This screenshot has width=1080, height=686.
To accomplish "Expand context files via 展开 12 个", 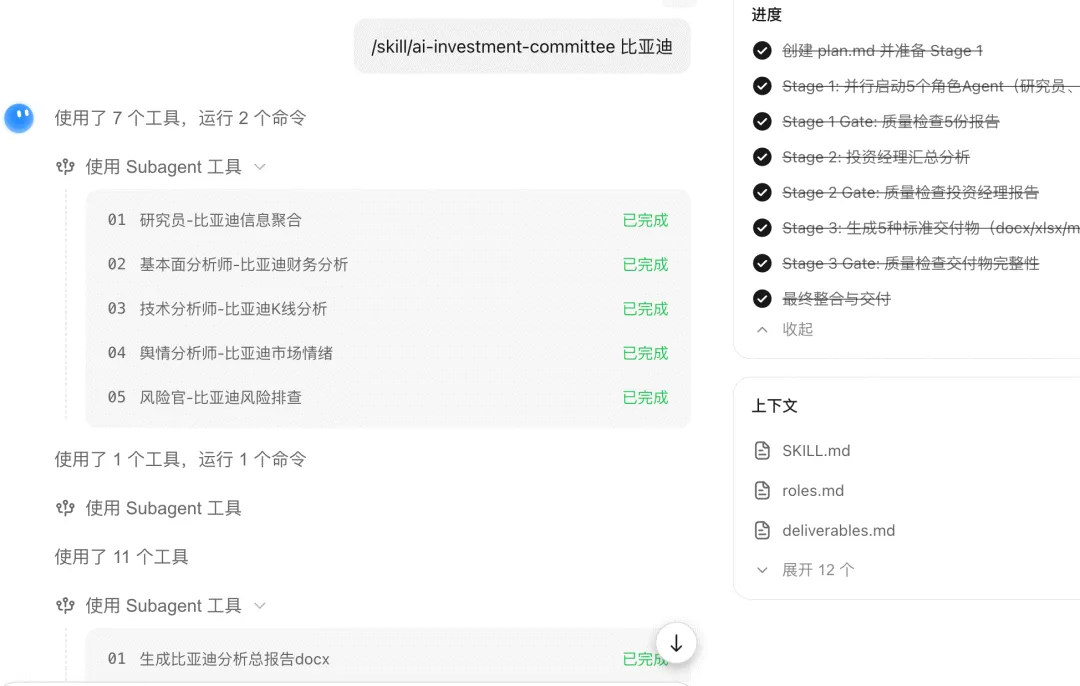I will tap(804, 570).
